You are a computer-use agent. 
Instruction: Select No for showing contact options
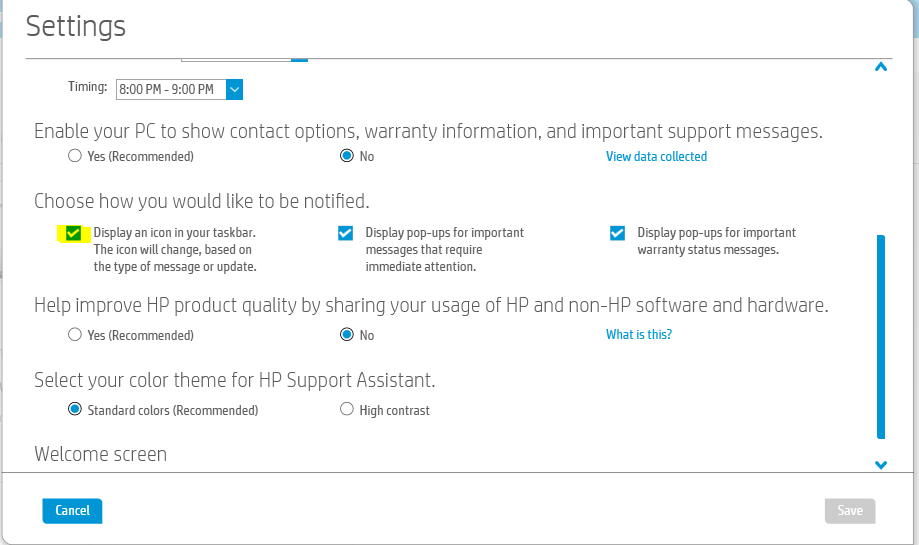(x=347, y=156)
